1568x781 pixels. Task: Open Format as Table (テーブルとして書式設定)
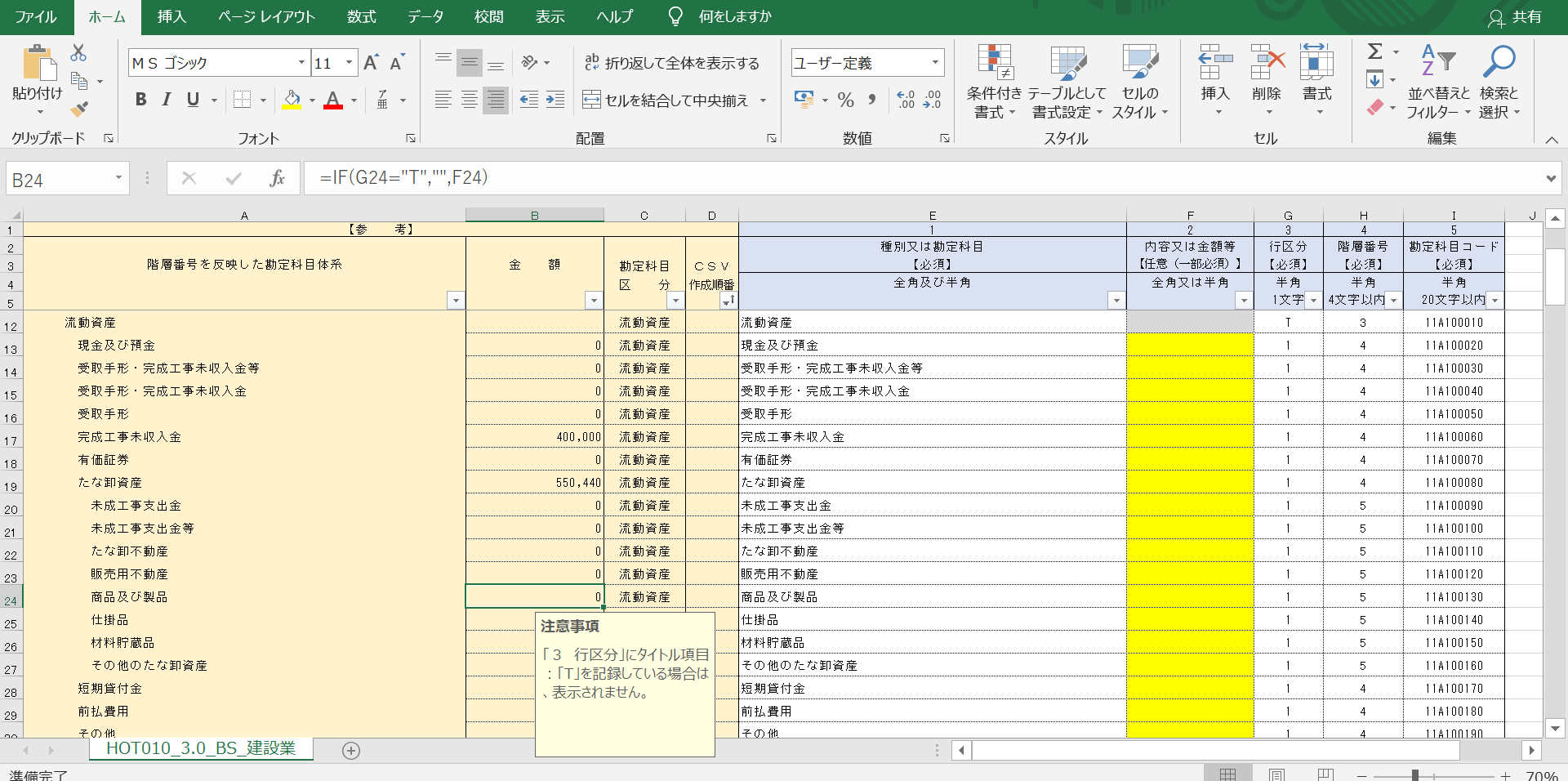[x=1067, y=82]
